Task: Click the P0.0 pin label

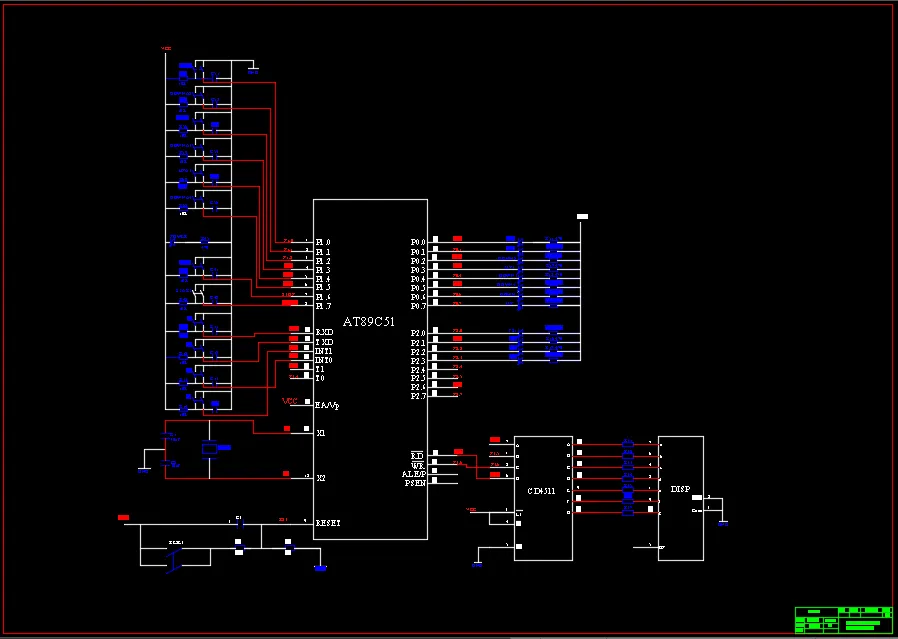Action: tap(418, 243)
